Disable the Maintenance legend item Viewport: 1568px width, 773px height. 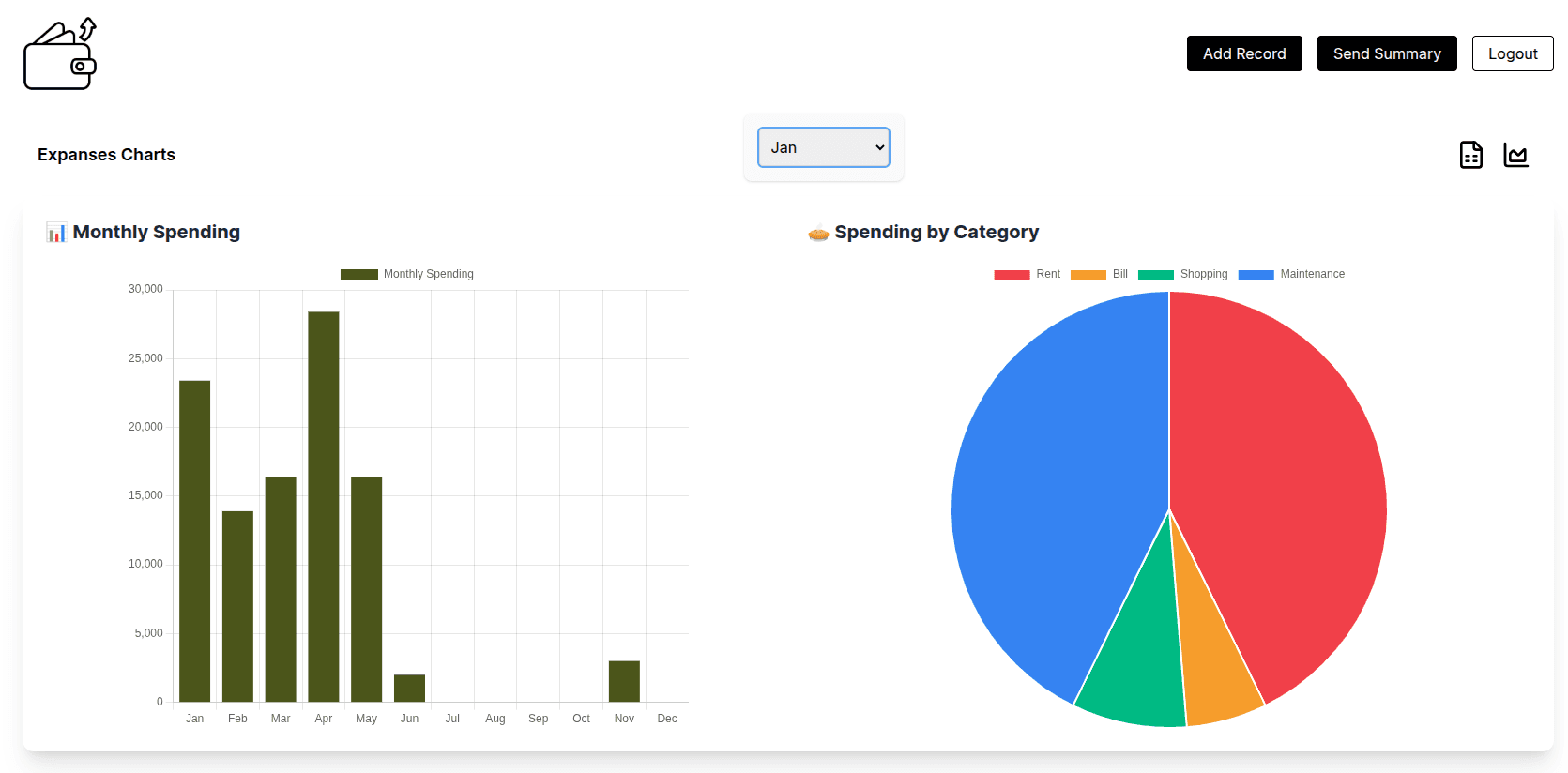tap(1291, 274)
